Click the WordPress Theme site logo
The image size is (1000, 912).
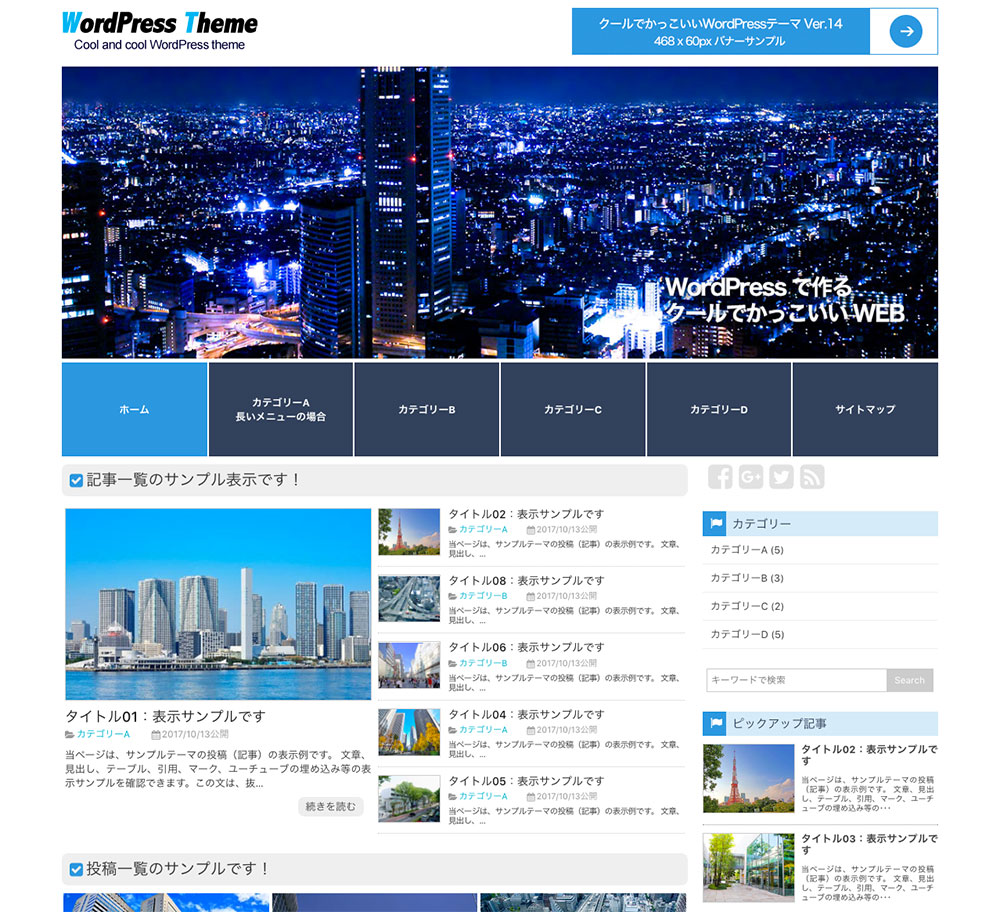pos(159,31)
